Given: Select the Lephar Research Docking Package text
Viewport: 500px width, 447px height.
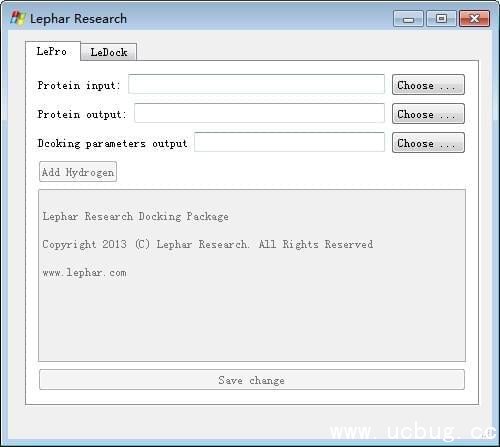Looking at the screenshot, I should [x=135, y=216].
